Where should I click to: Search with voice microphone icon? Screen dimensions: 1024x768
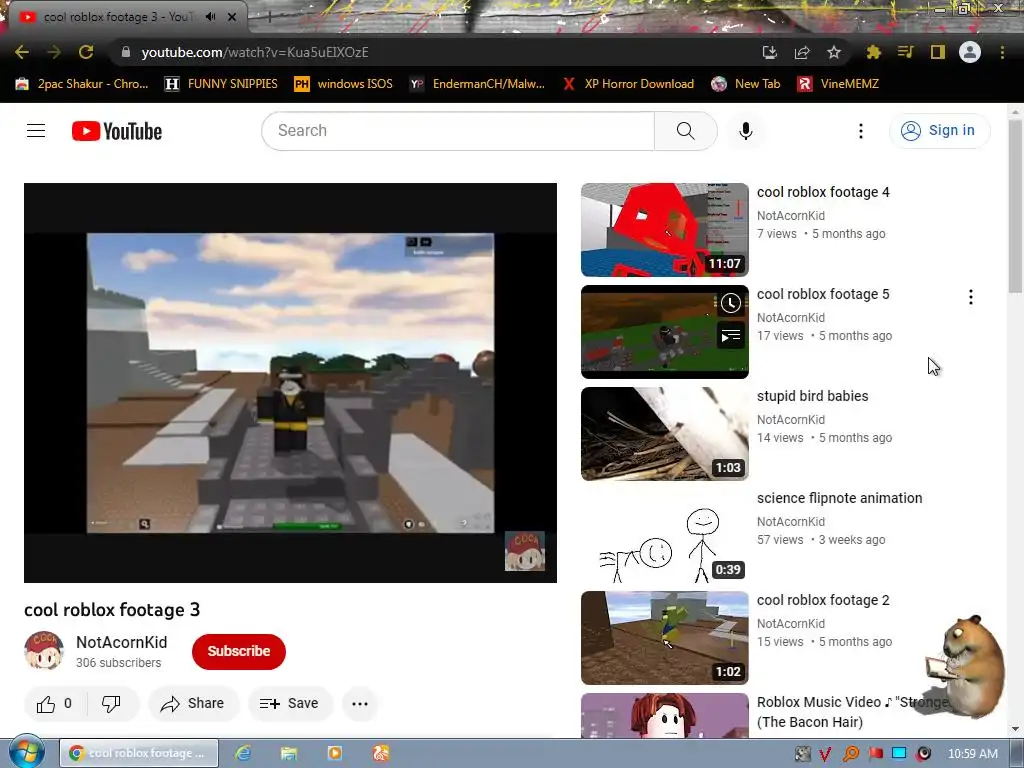point(746,131)
